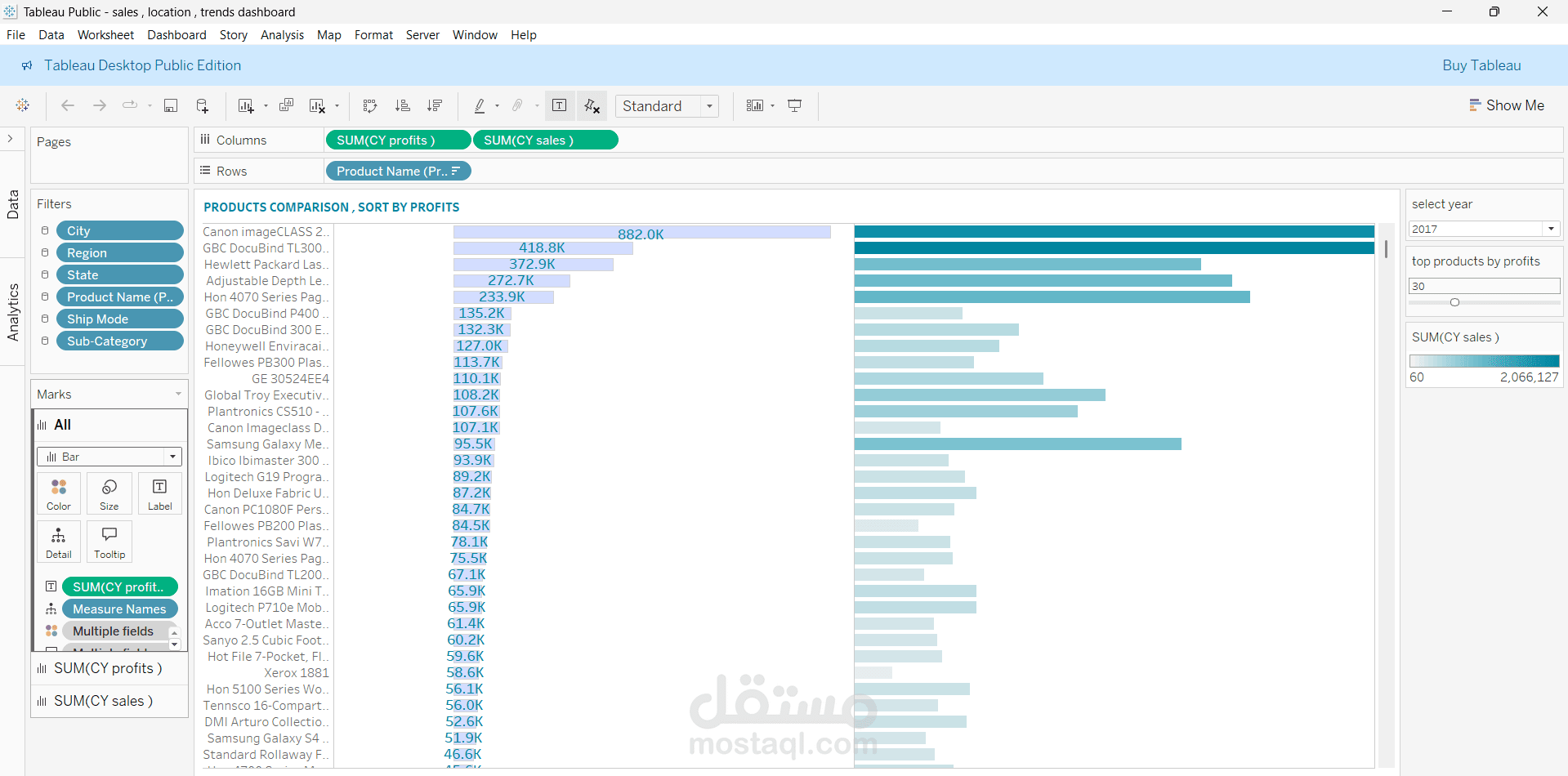
Task: Click the Detail marks button
Action: [59, 542]
